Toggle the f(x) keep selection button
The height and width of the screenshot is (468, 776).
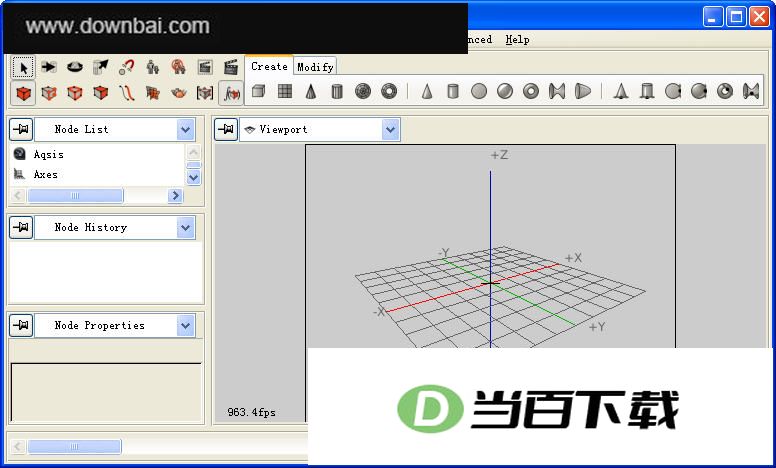[231, 93]
